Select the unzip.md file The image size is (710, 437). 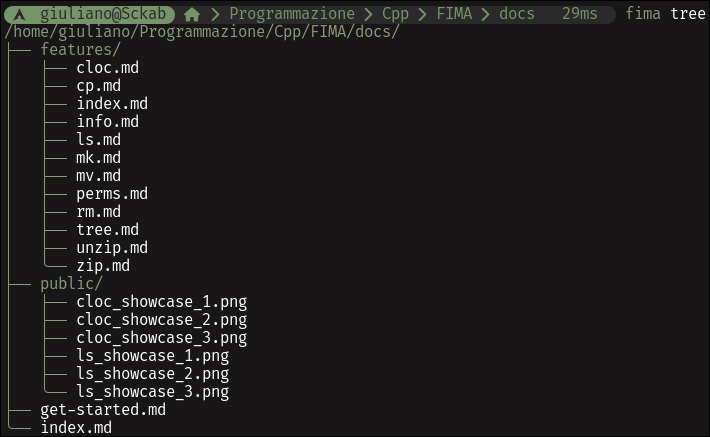112,248
